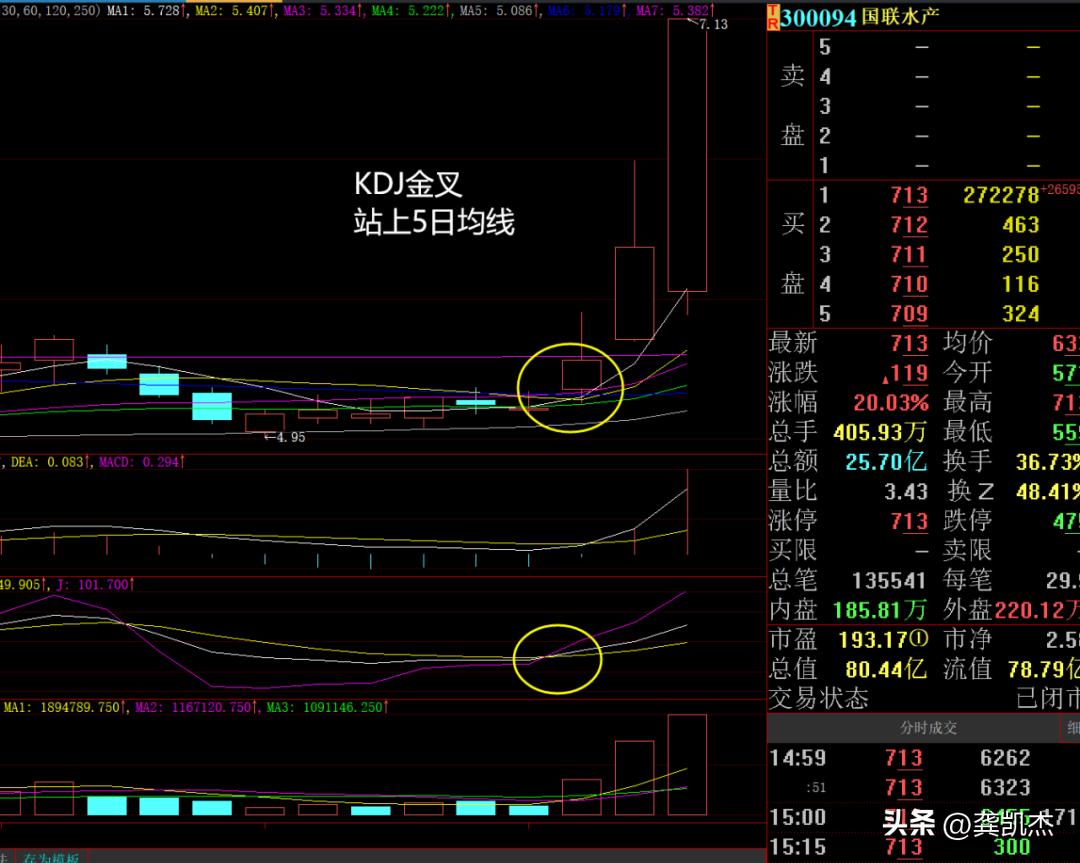
Task: Click volume label MA3: 1091146.250
Action: click(325, 707)
